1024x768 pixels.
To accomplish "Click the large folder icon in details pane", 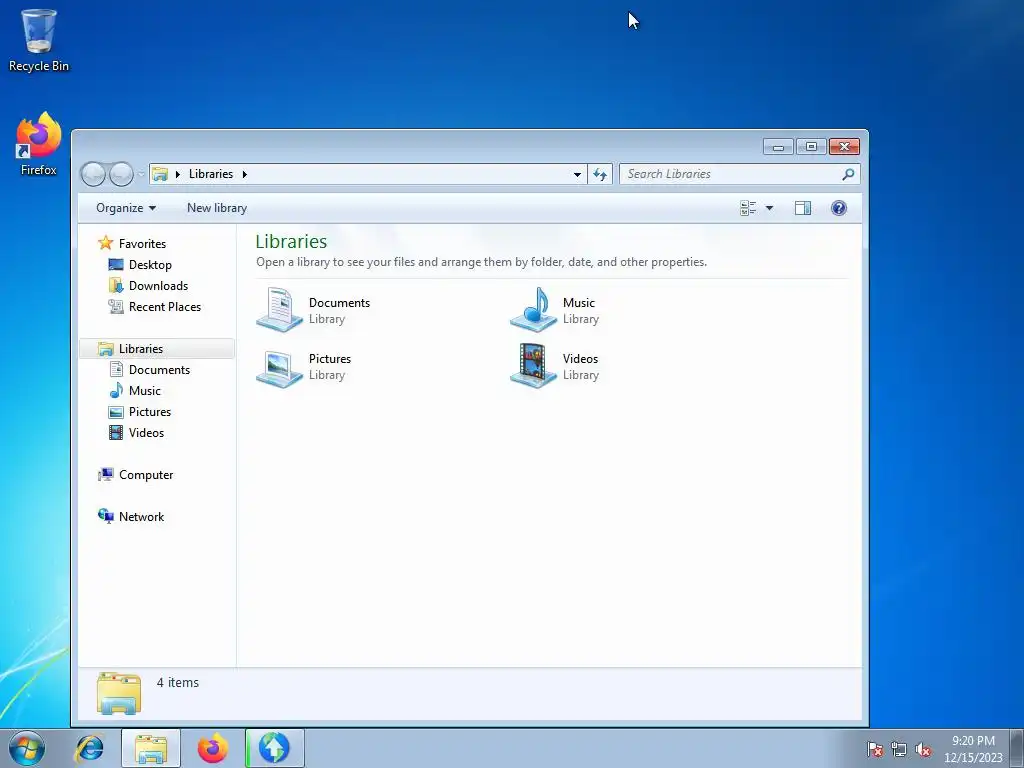I will (x=119, y=694).
